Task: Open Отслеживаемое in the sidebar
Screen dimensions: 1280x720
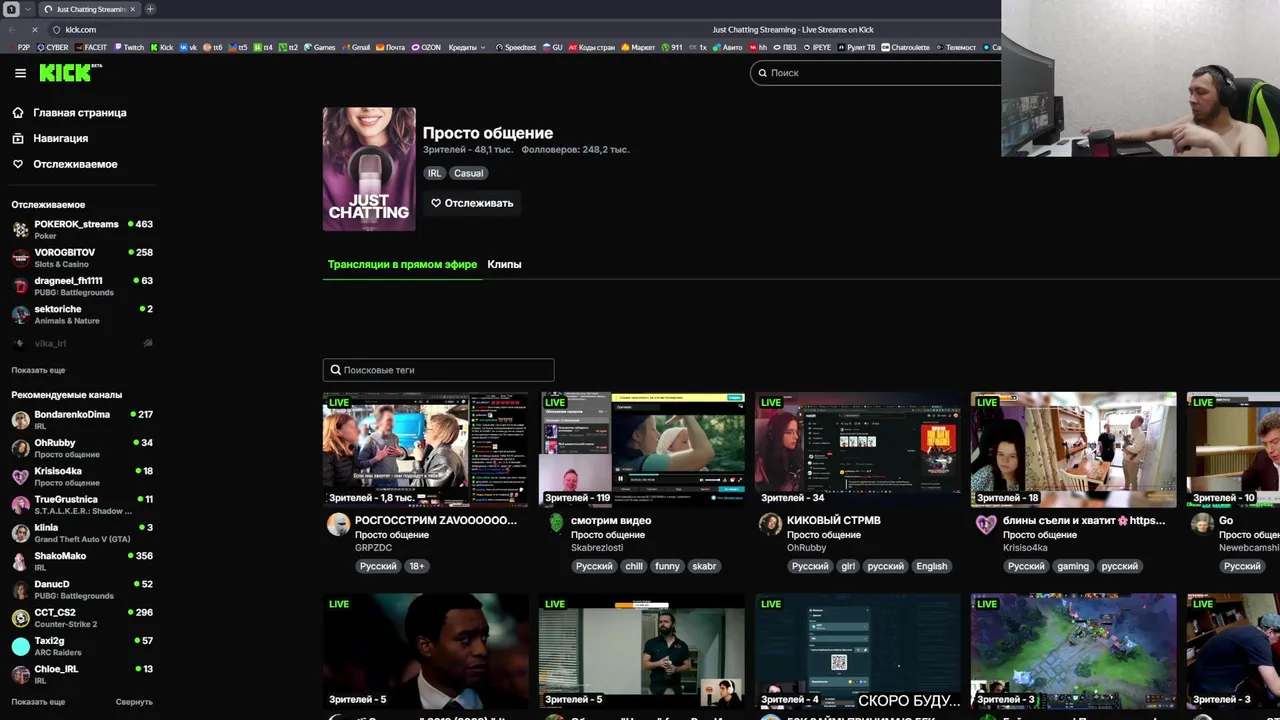Action: pos(75,164)
